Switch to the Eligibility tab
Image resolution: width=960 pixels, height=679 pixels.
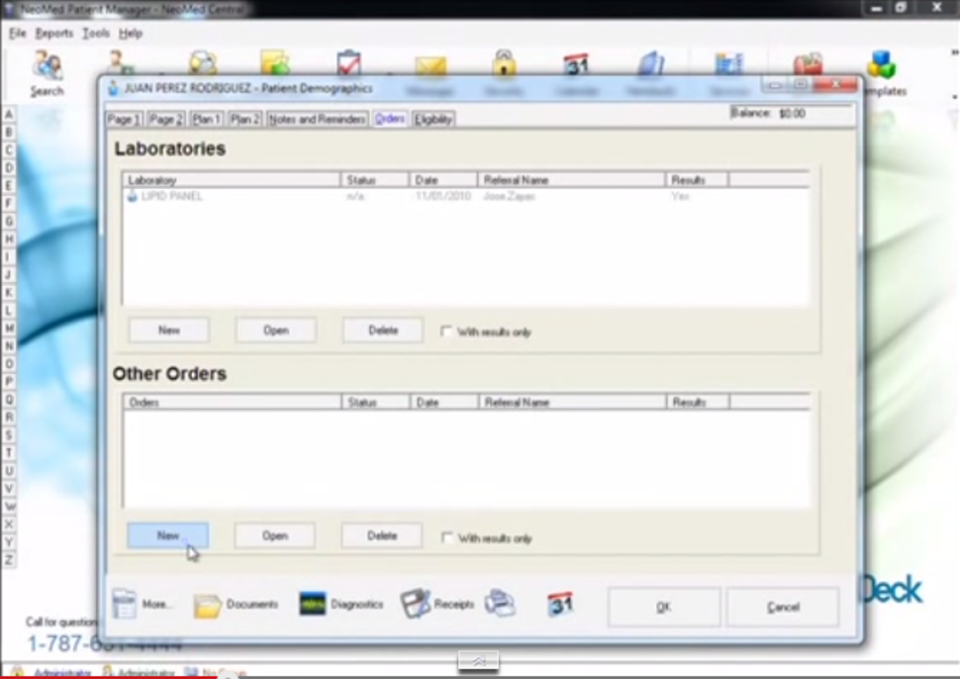pyautogui.click(x=432, y=118)
